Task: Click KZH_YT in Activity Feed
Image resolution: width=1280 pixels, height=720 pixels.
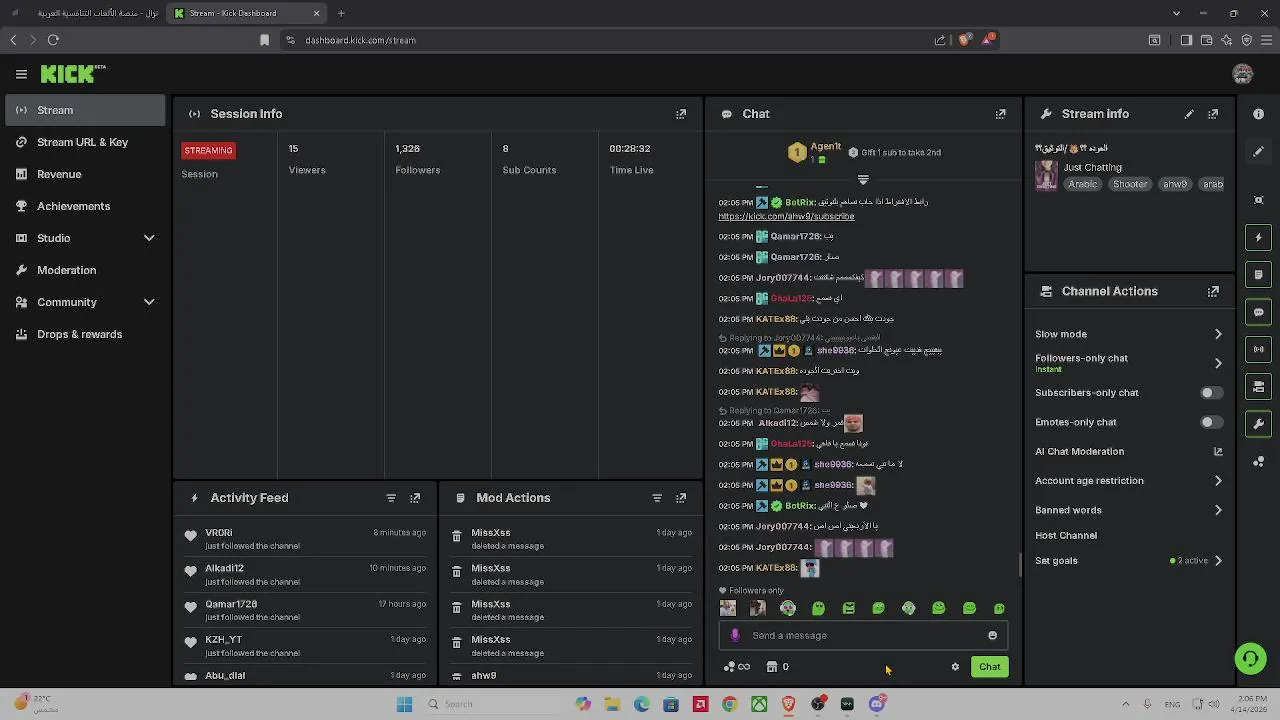Action: click(223, 640)
